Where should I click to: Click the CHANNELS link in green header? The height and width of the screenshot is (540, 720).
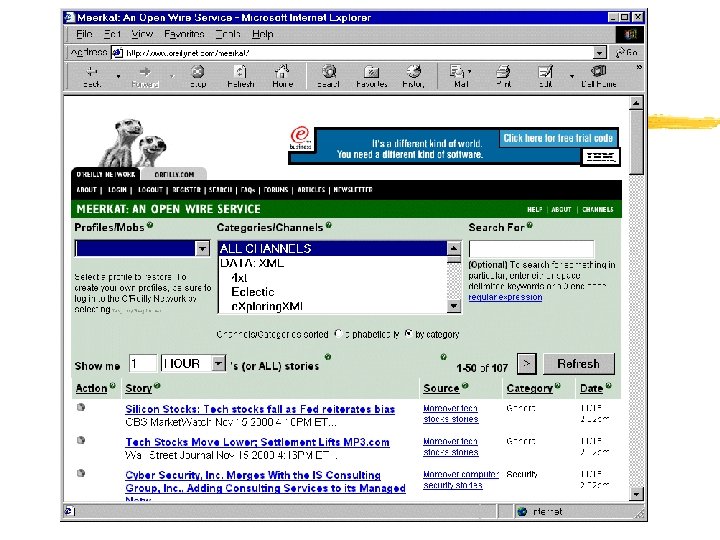pyautogui.click(x=598, y=209)
